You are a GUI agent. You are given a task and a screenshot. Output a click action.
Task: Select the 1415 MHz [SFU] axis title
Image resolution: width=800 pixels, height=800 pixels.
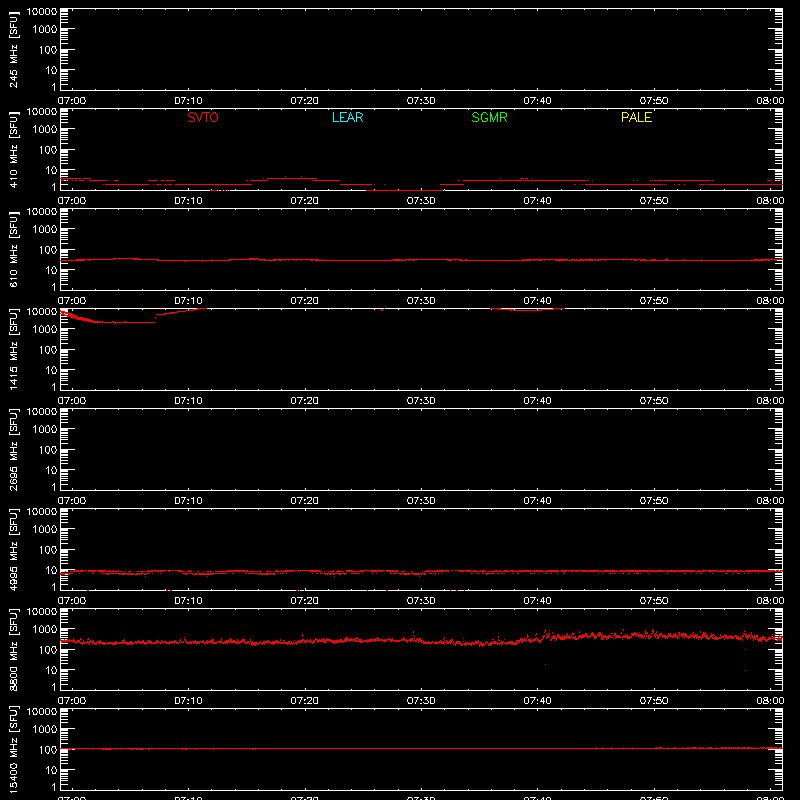click(x=13, y=349)
